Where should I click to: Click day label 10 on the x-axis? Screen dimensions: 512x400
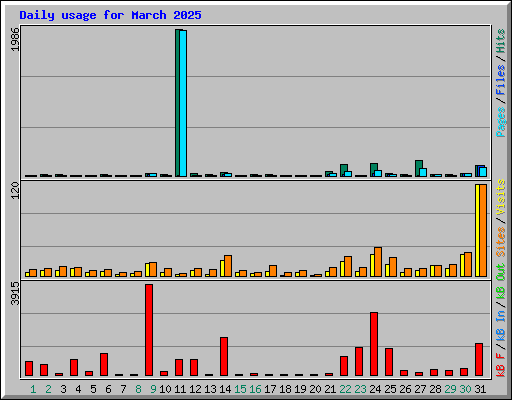tap(165, 389)
